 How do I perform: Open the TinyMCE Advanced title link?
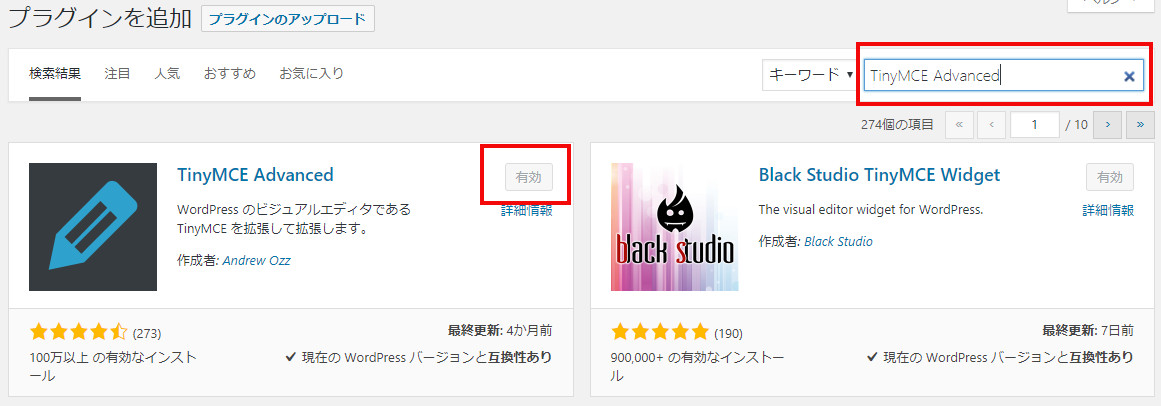tap(255, 175)
